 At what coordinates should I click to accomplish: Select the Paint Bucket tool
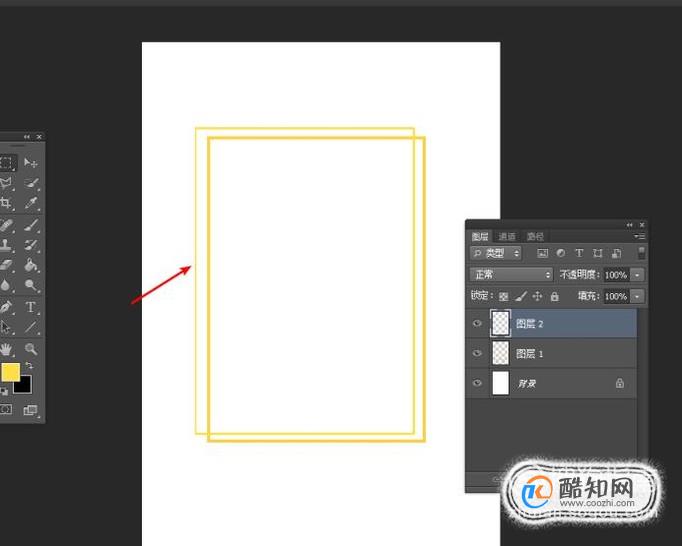click(31, 265)
